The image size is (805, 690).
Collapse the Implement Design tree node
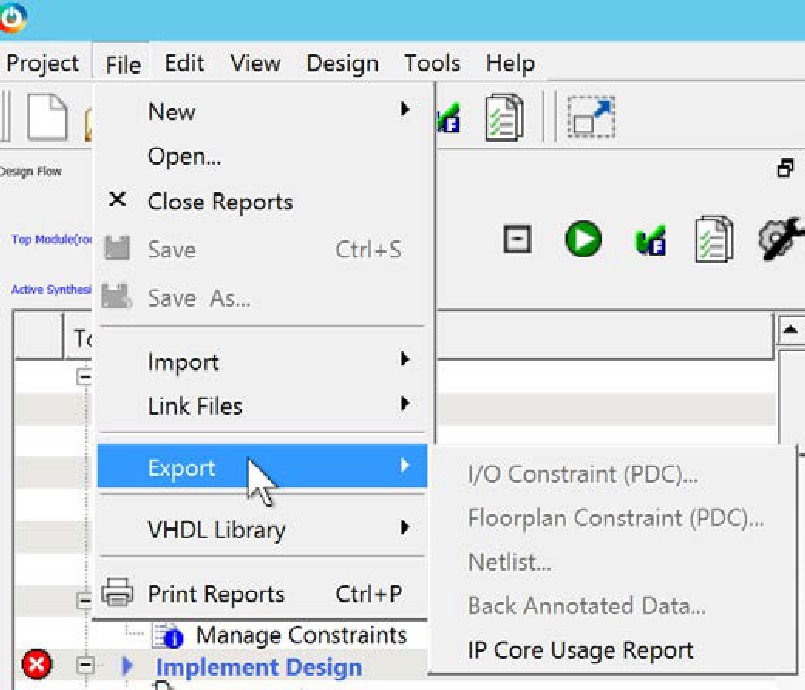(85, 665)
